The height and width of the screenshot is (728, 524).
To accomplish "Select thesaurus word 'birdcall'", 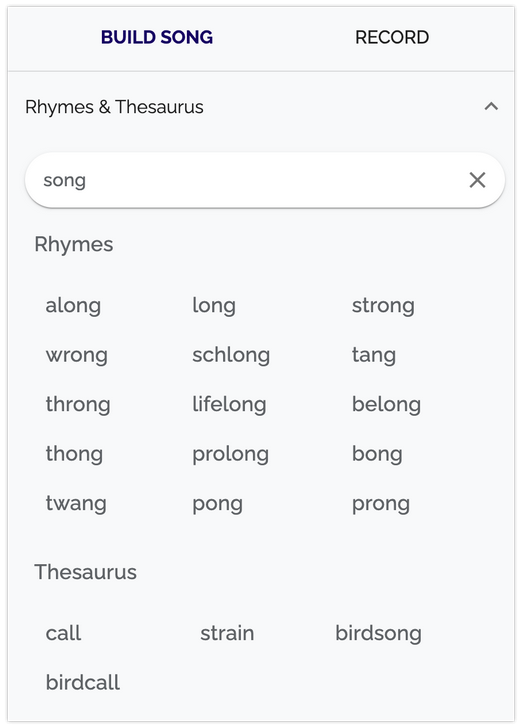I will point(83,683).
